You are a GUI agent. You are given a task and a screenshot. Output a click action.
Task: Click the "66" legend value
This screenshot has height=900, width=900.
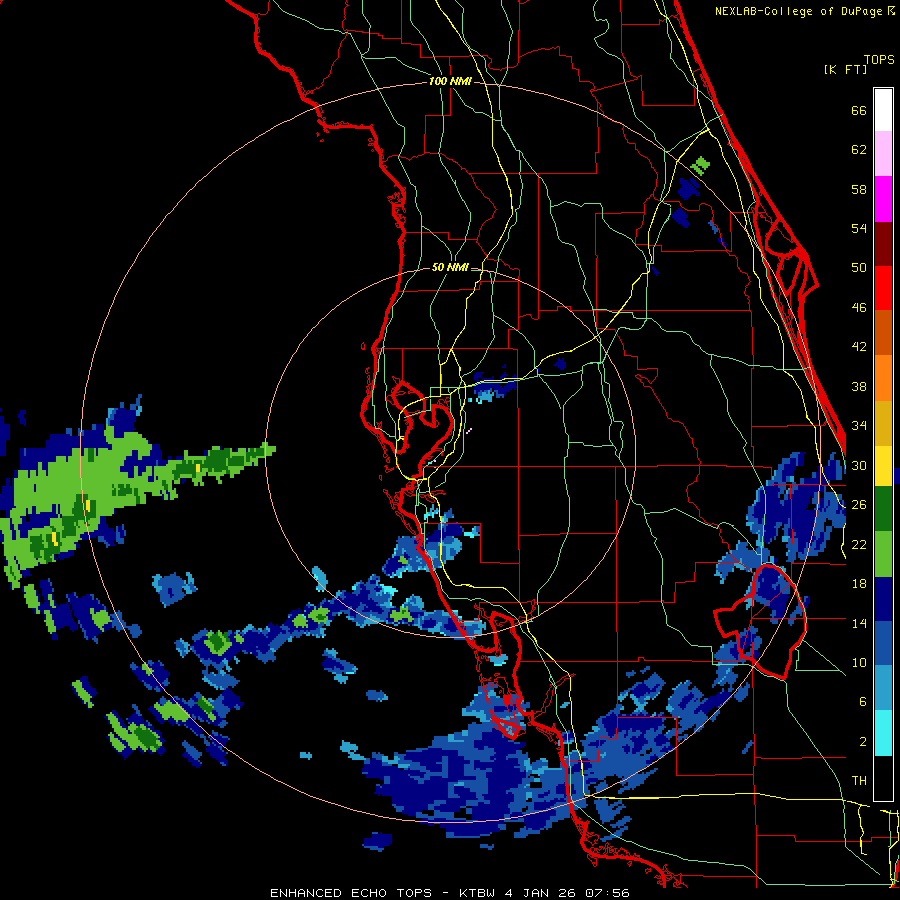(859, 110)
